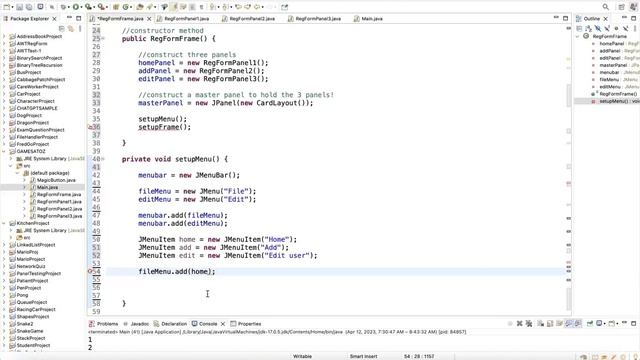This screenshot has height=360, width=640.
Task: Collapse the KitchenProject tree node
Action: (x=4, y=223)
